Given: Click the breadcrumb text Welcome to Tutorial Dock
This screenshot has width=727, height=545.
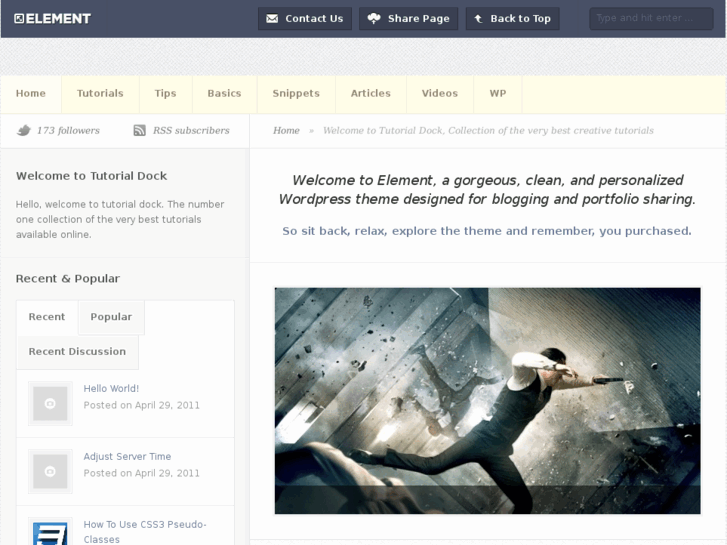Looking at the screenshot, I should coord(488,131).
